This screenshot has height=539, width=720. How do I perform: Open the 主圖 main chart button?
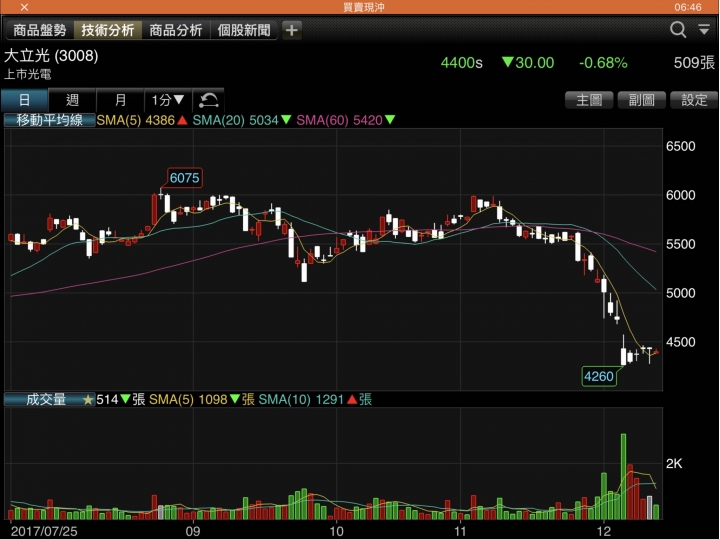click(589, 100)
